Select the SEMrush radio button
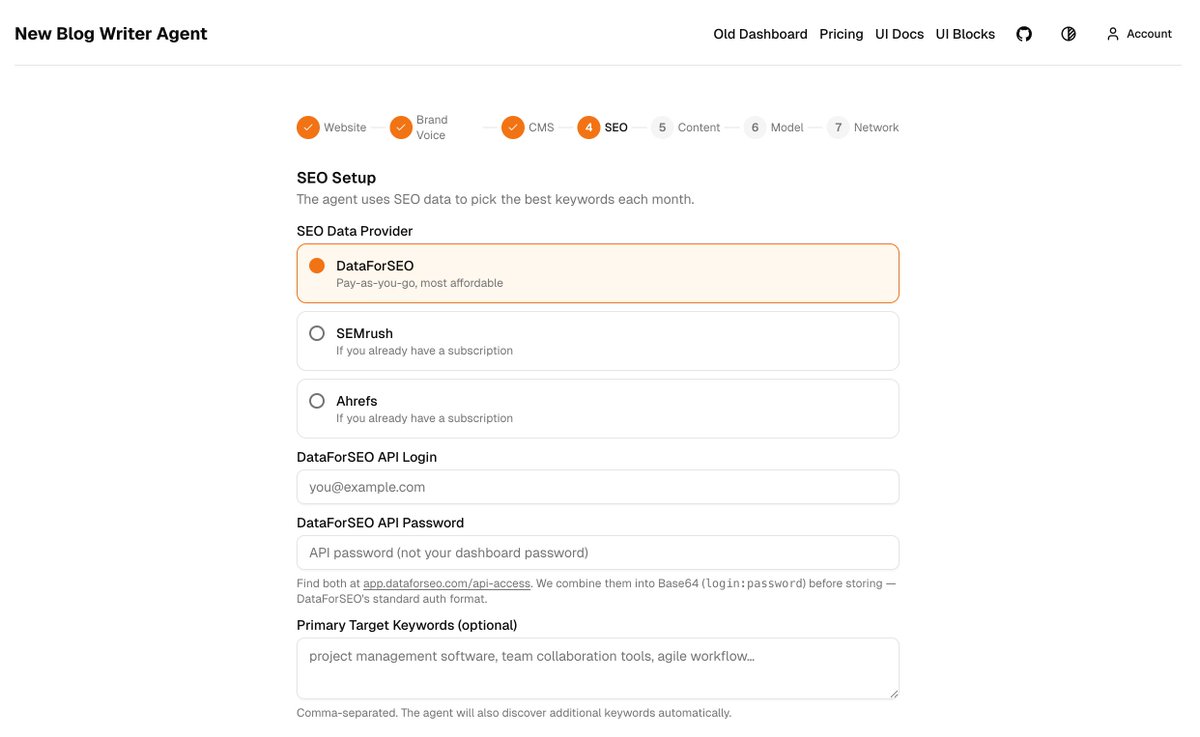 pyautogui.click(x=317, y=333)
